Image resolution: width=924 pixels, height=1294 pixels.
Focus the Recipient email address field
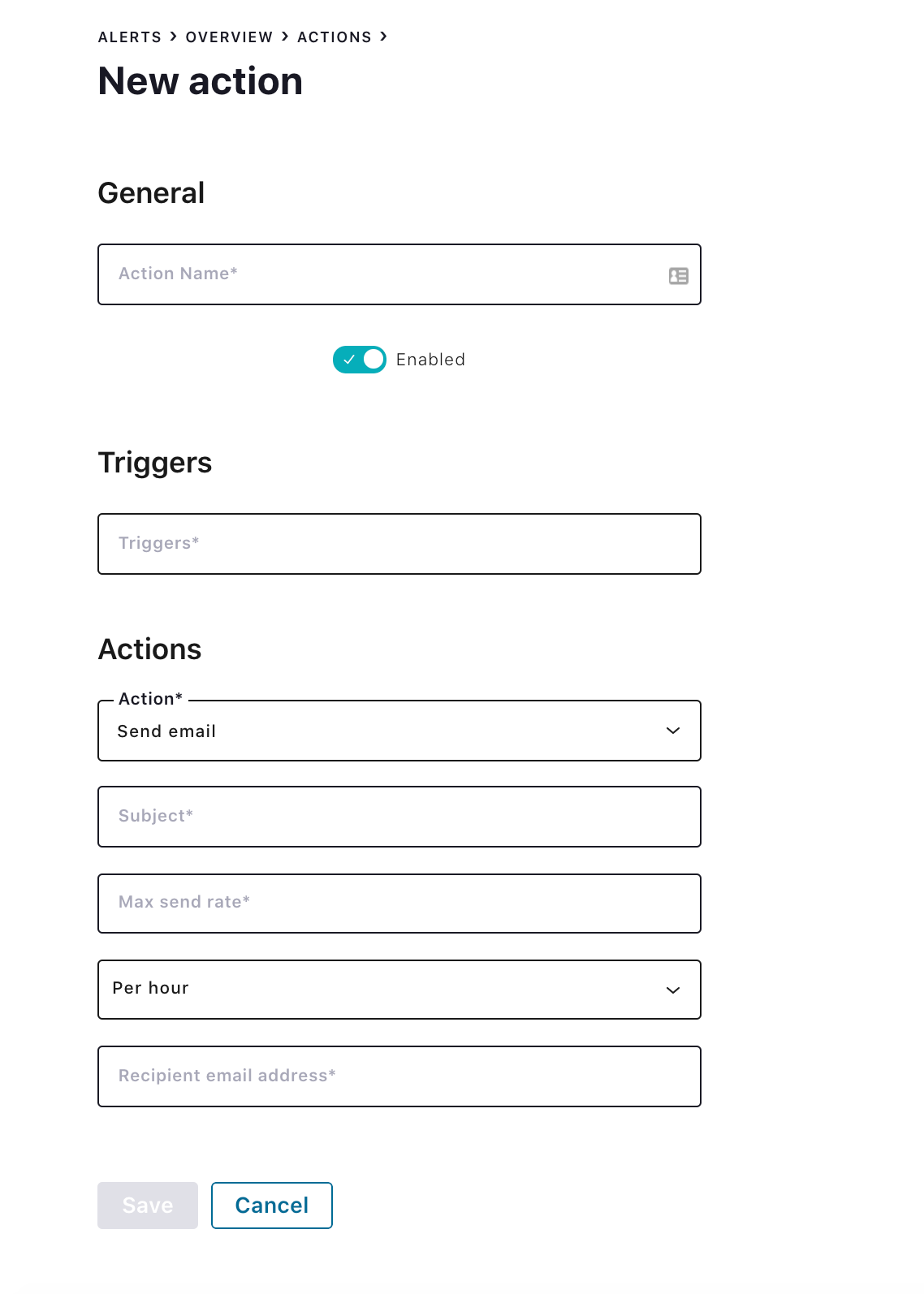click(399, 1076)
